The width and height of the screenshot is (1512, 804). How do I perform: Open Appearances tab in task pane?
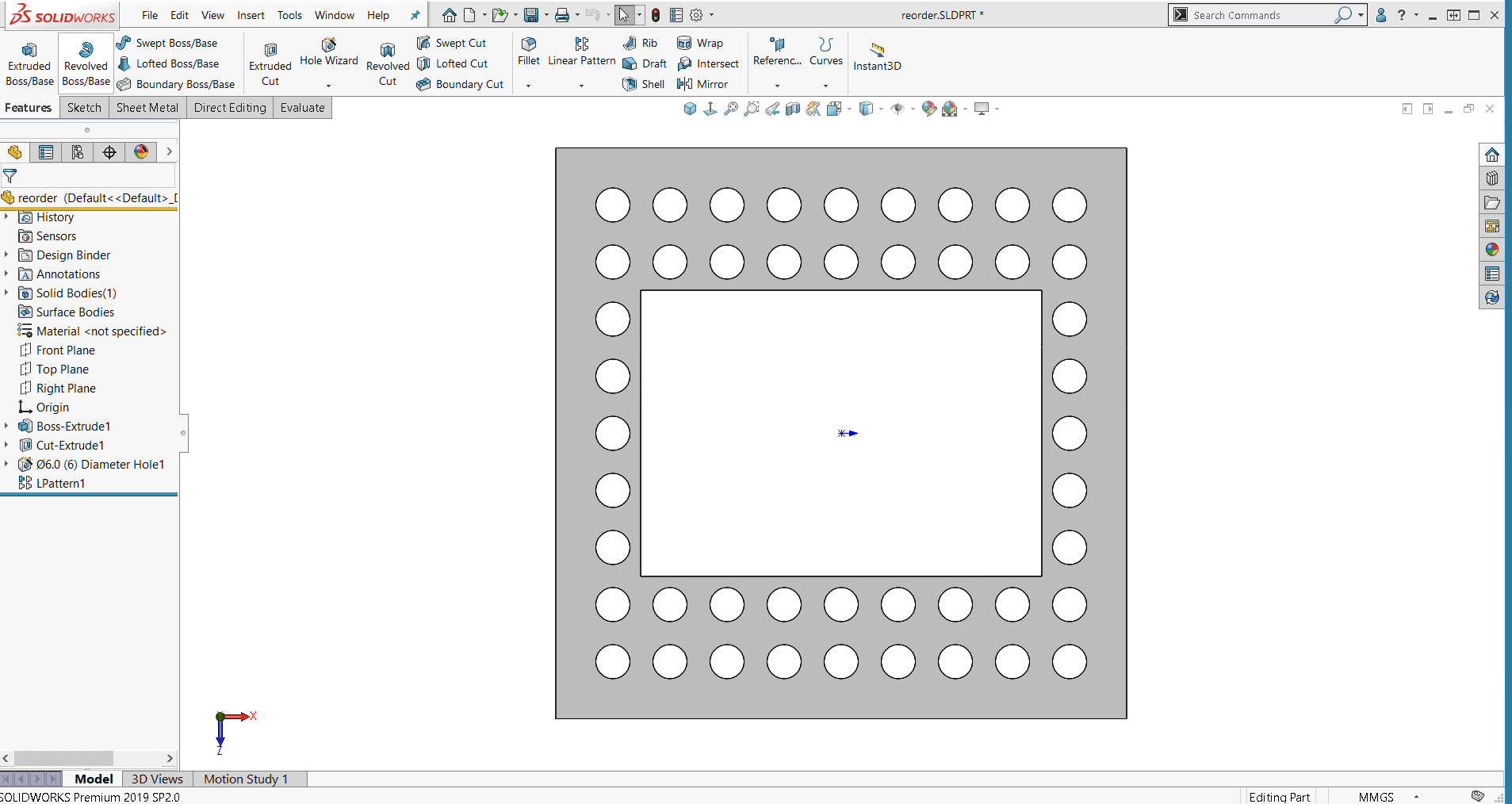tap(1492, 250)
